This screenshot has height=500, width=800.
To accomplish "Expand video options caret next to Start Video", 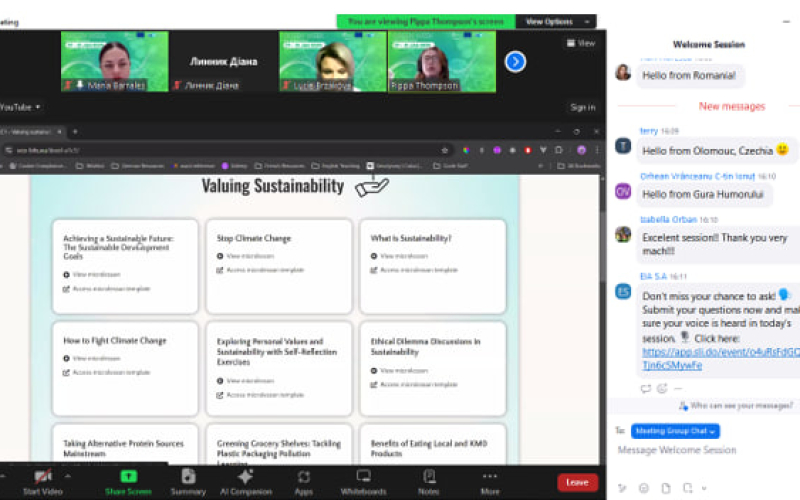I will coord(68,476).
